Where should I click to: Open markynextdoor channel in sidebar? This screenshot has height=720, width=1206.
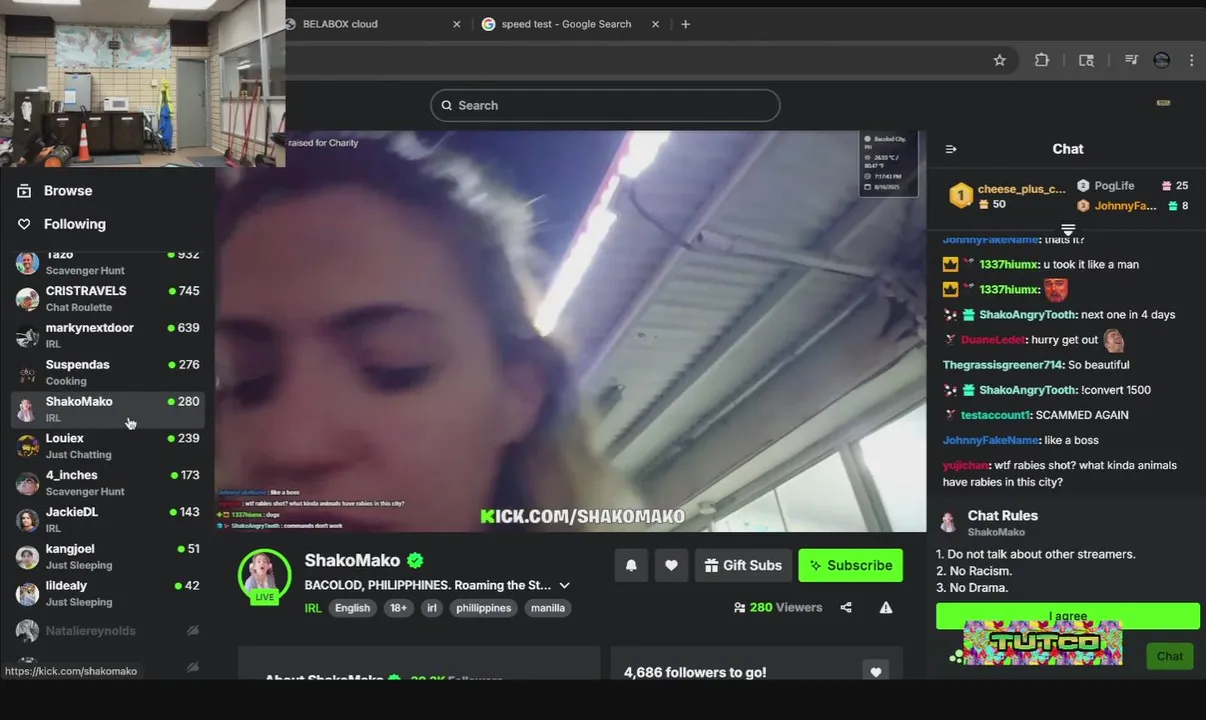[x=108, y=335]
